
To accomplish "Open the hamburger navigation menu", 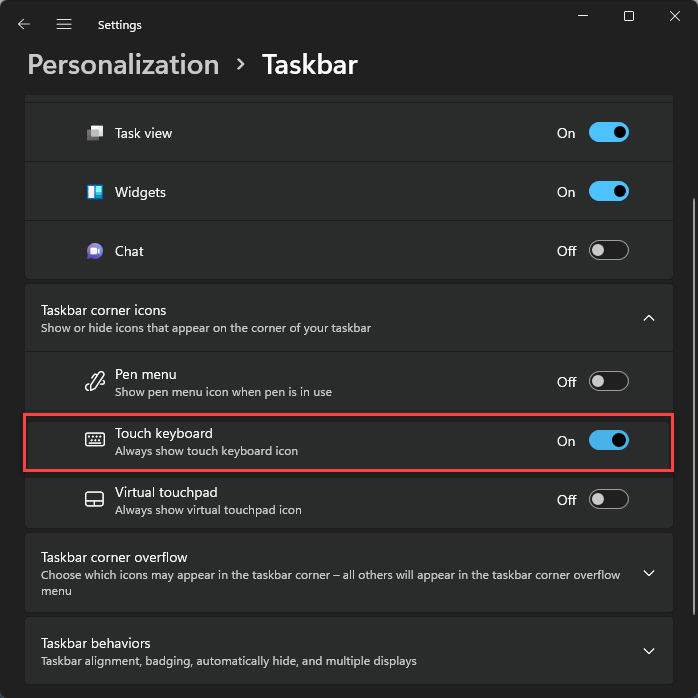I will coord(64,24).
